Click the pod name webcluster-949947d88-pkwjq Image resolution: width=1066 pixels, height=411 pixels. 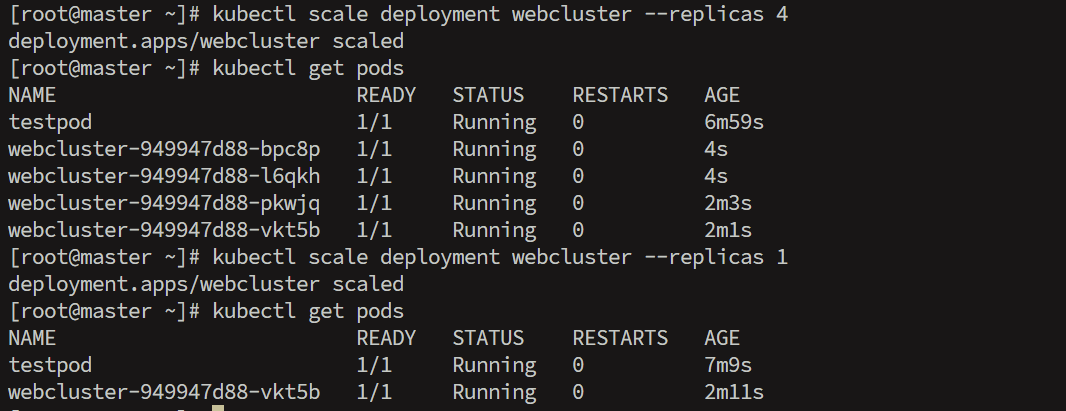164,204
